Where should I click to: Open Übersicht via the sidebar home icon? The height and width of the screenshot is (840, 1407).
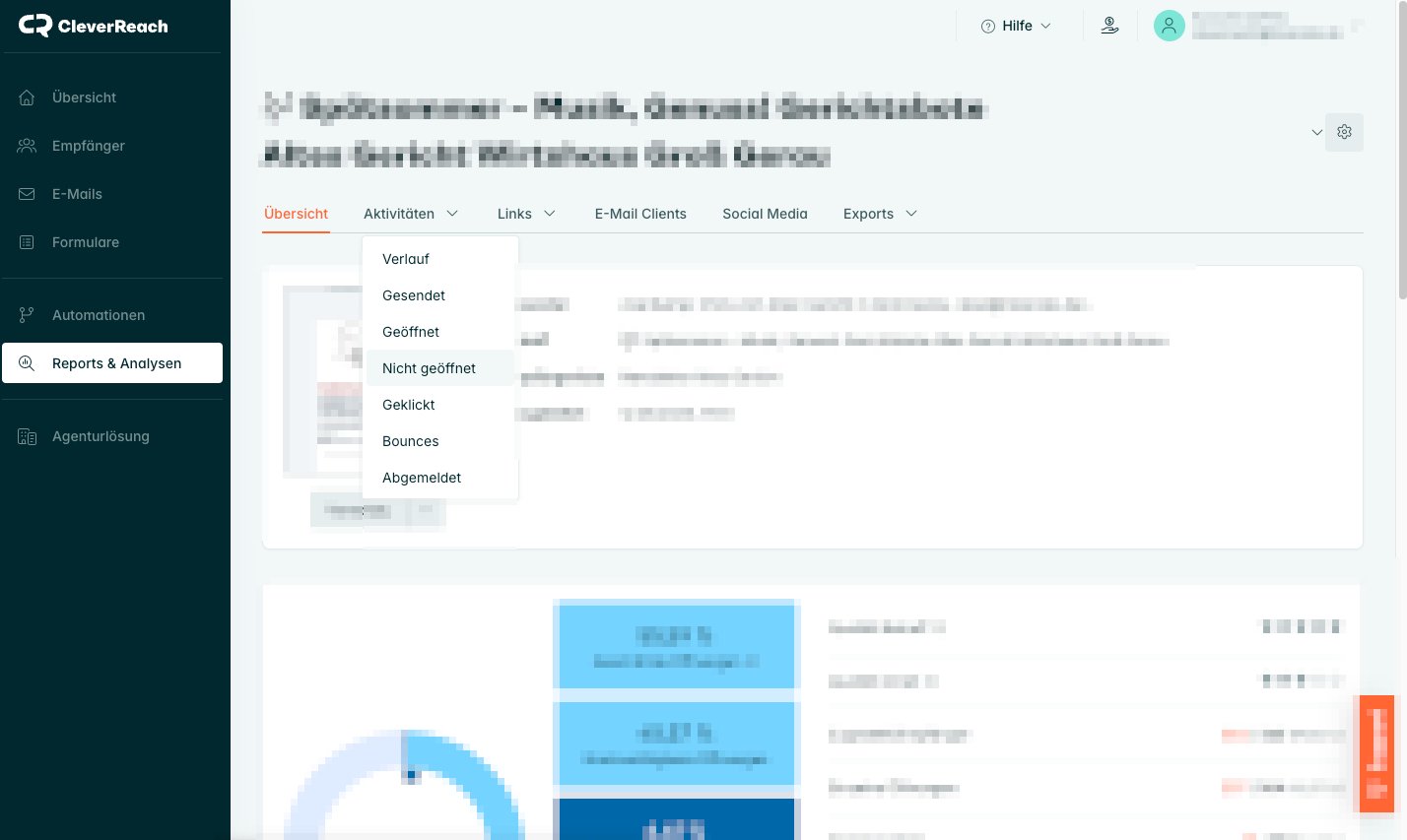tap(28, 97)
